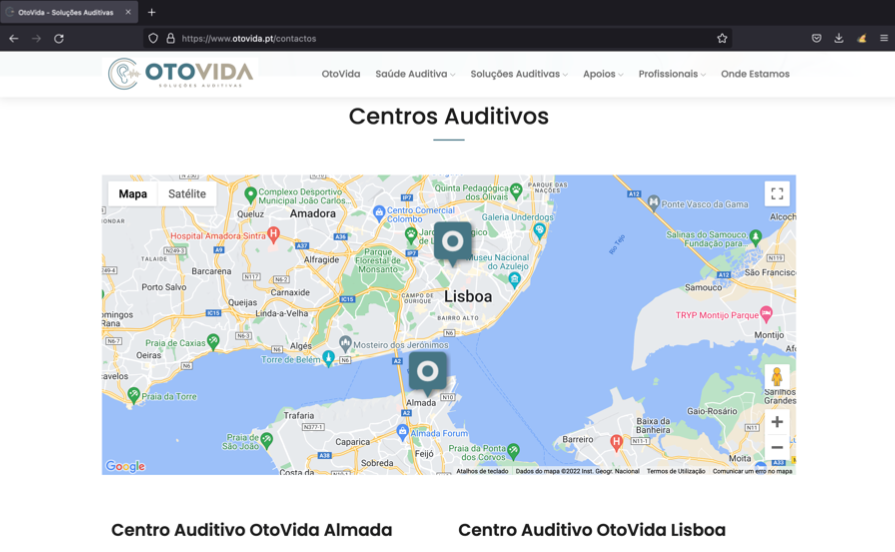Expand the Profissionais menu
Screen dimensions: 895x552
pos(672,74)
